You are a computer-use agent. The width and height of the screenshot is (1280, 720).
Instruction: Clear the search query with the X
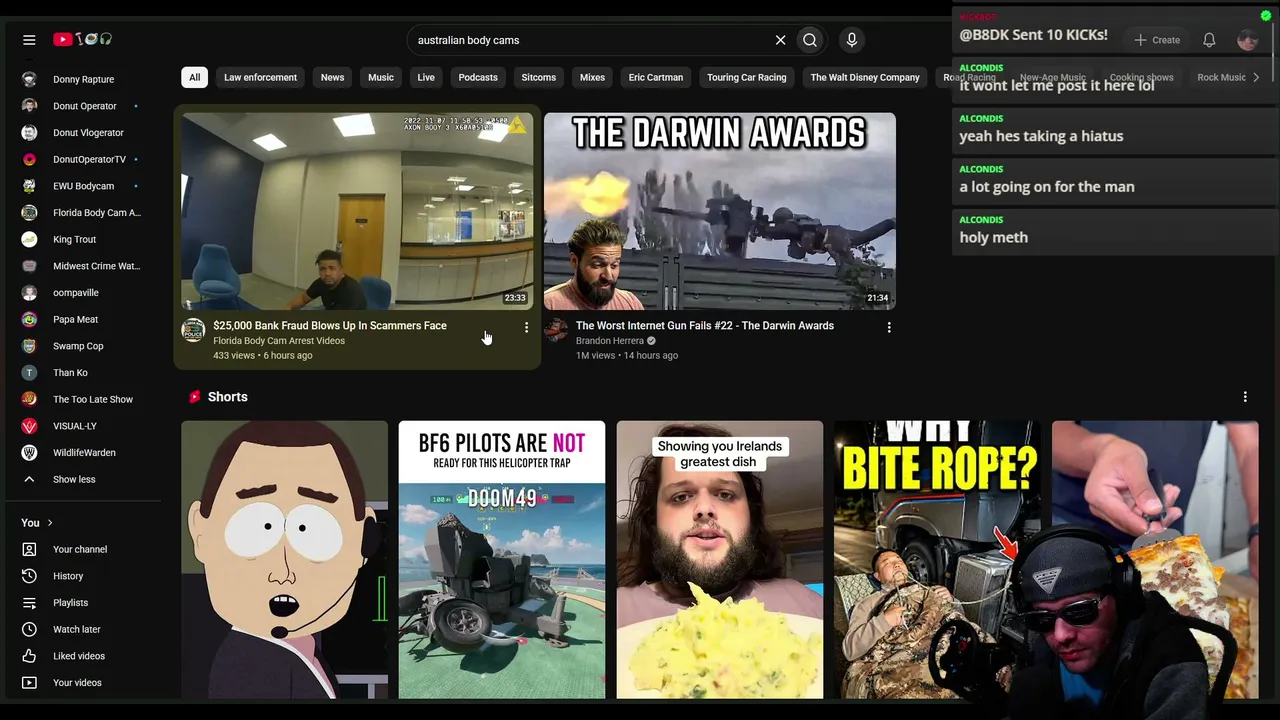(780, 40)
